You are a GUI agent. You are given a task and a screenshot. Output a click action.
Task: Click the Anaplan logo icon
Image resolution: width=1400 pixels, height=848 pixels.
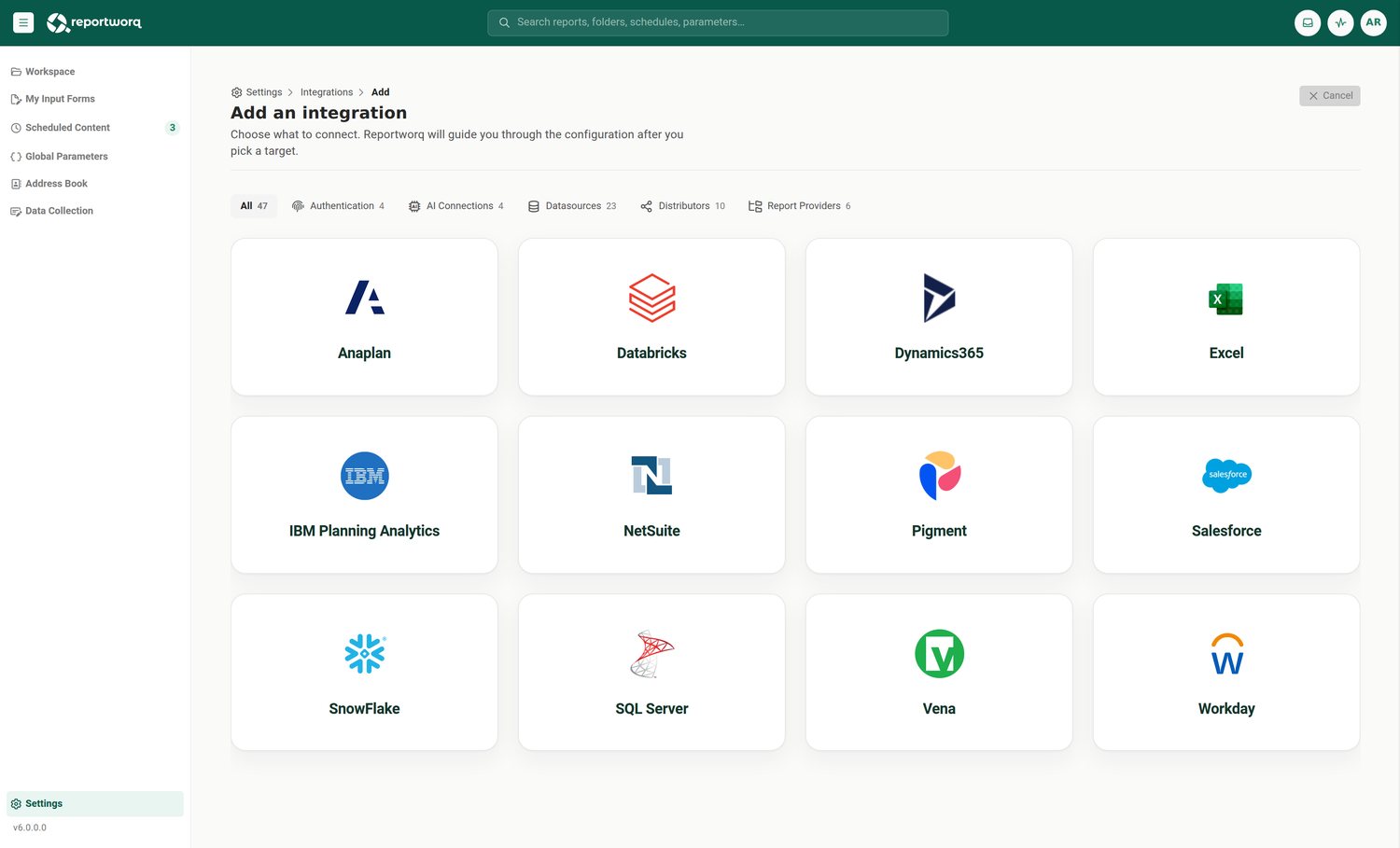tap(364, 299)
